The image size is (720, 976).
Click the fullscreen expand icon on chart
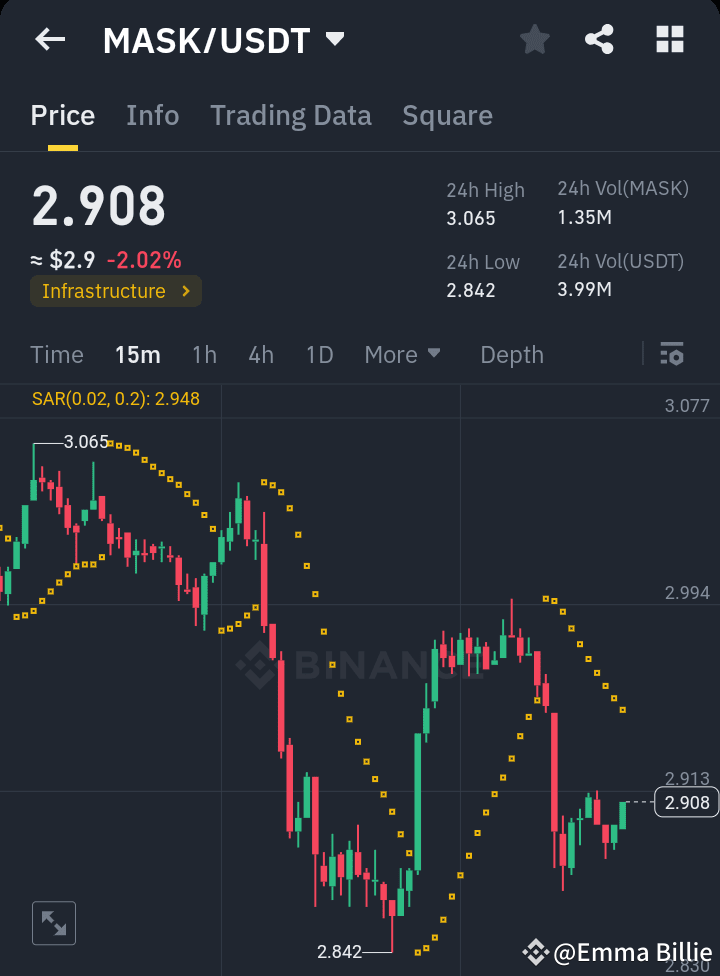click(x=53, y=922)
